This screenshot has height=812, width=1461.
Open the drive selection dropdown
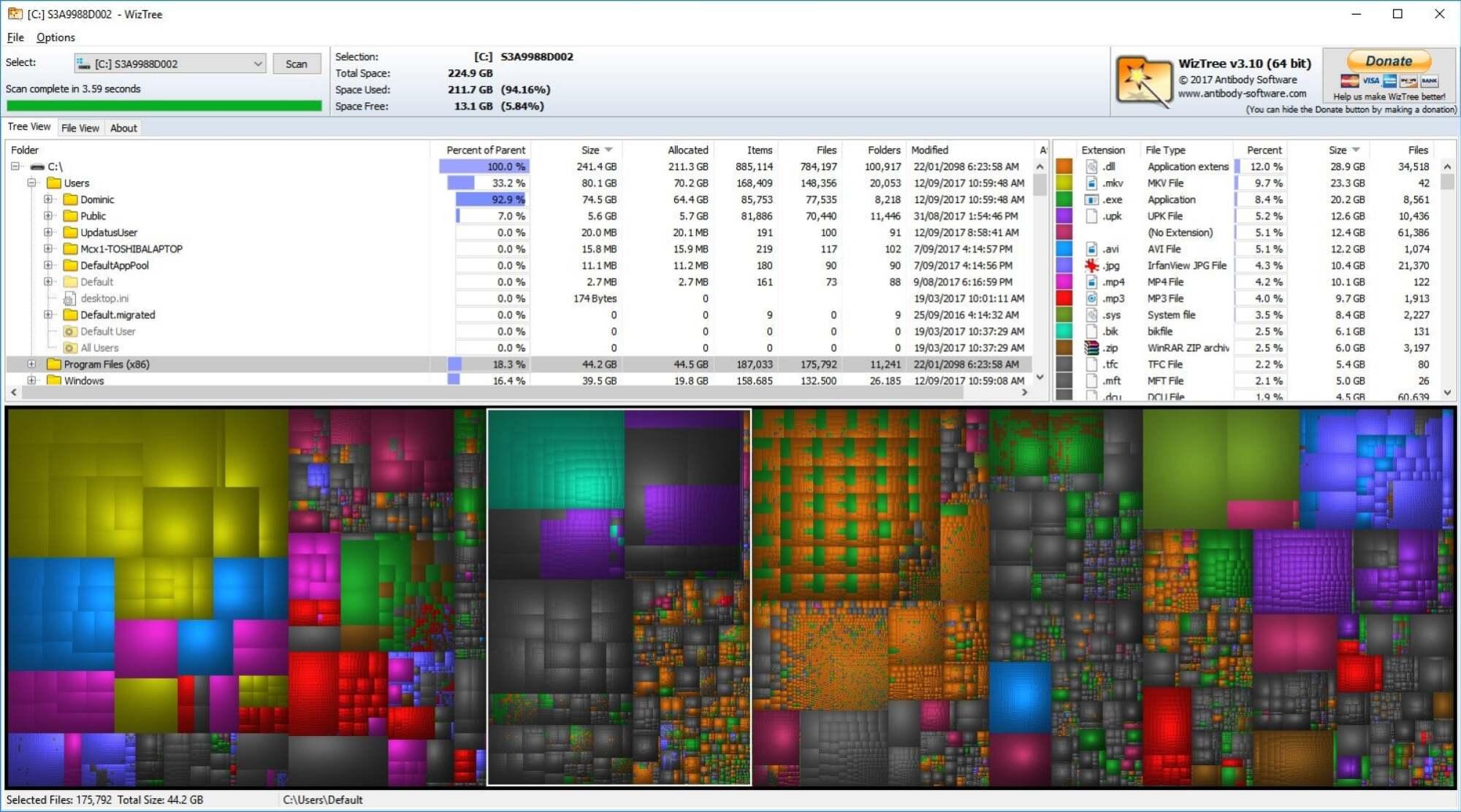pos(257,64)
